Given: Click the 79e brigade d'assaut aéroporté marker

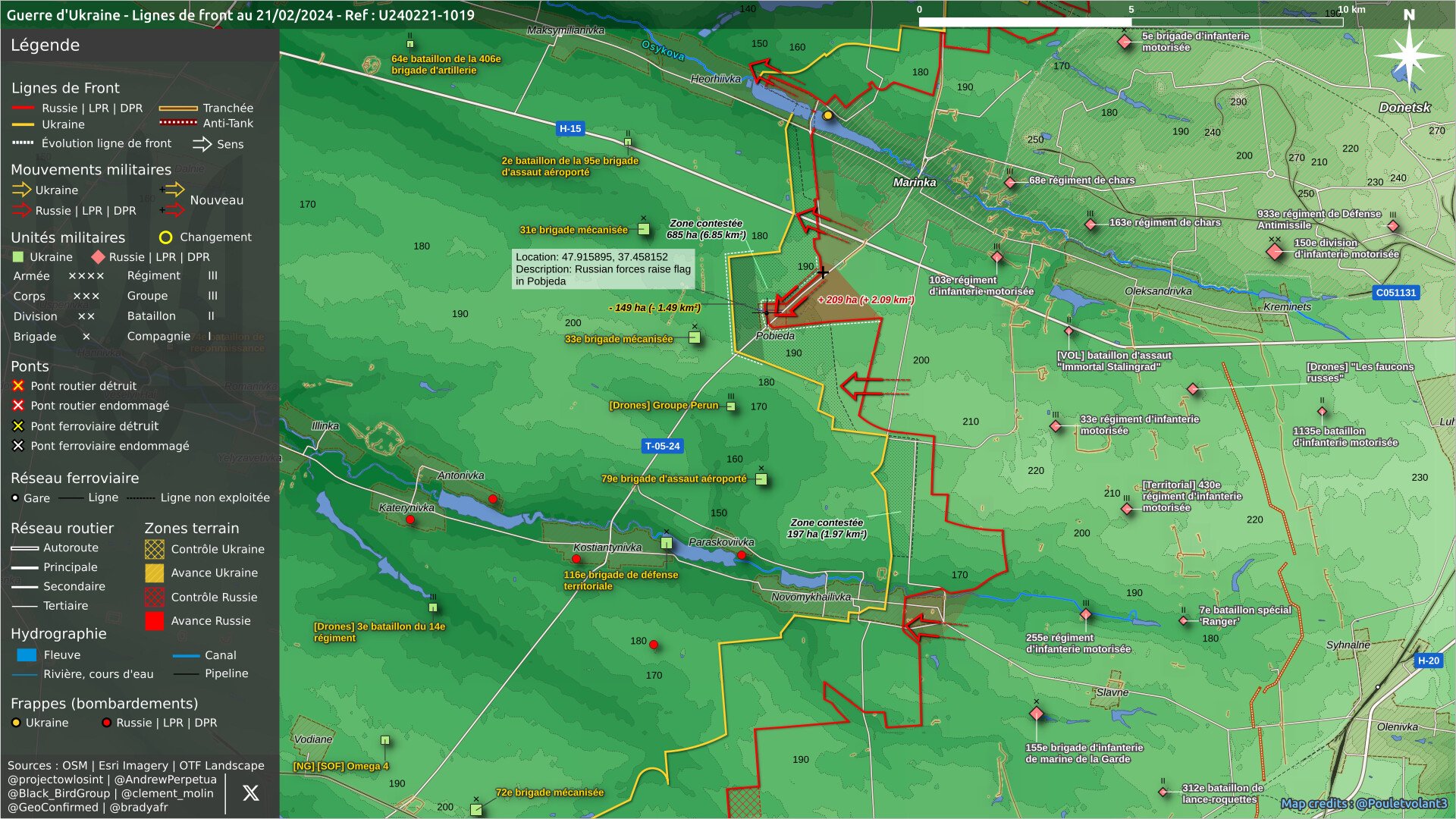Looking at the screenshot, I should point(761,479).
